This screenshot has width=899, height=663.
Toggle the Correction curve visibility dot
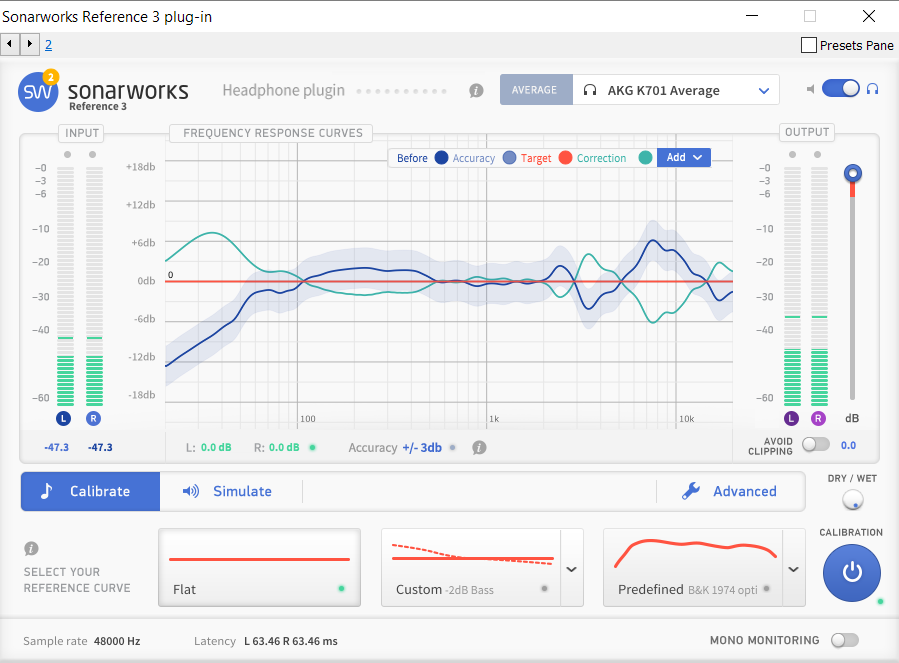click(x=645, y=158)
